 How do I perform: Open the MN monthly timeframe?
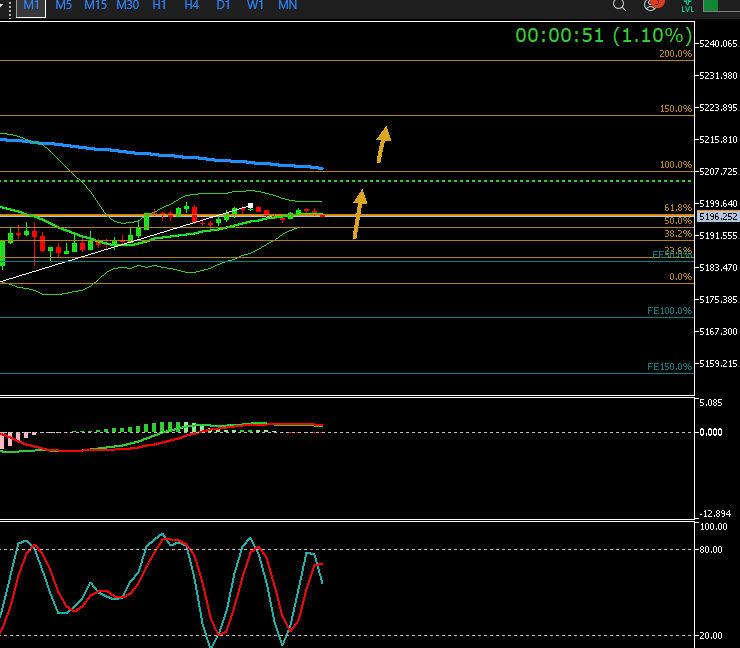287,6
